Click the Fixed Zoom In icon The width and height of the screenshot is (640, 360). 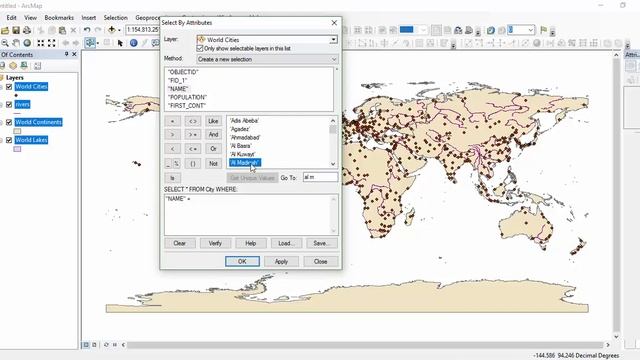tap(40, 43)
